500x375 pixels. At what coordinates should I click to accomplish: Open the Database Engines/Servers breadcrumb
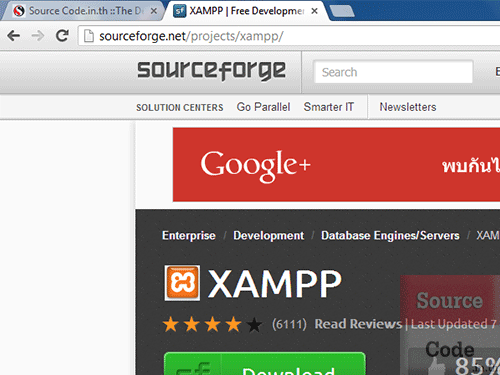pyautogui.click(x=390, y=236)
